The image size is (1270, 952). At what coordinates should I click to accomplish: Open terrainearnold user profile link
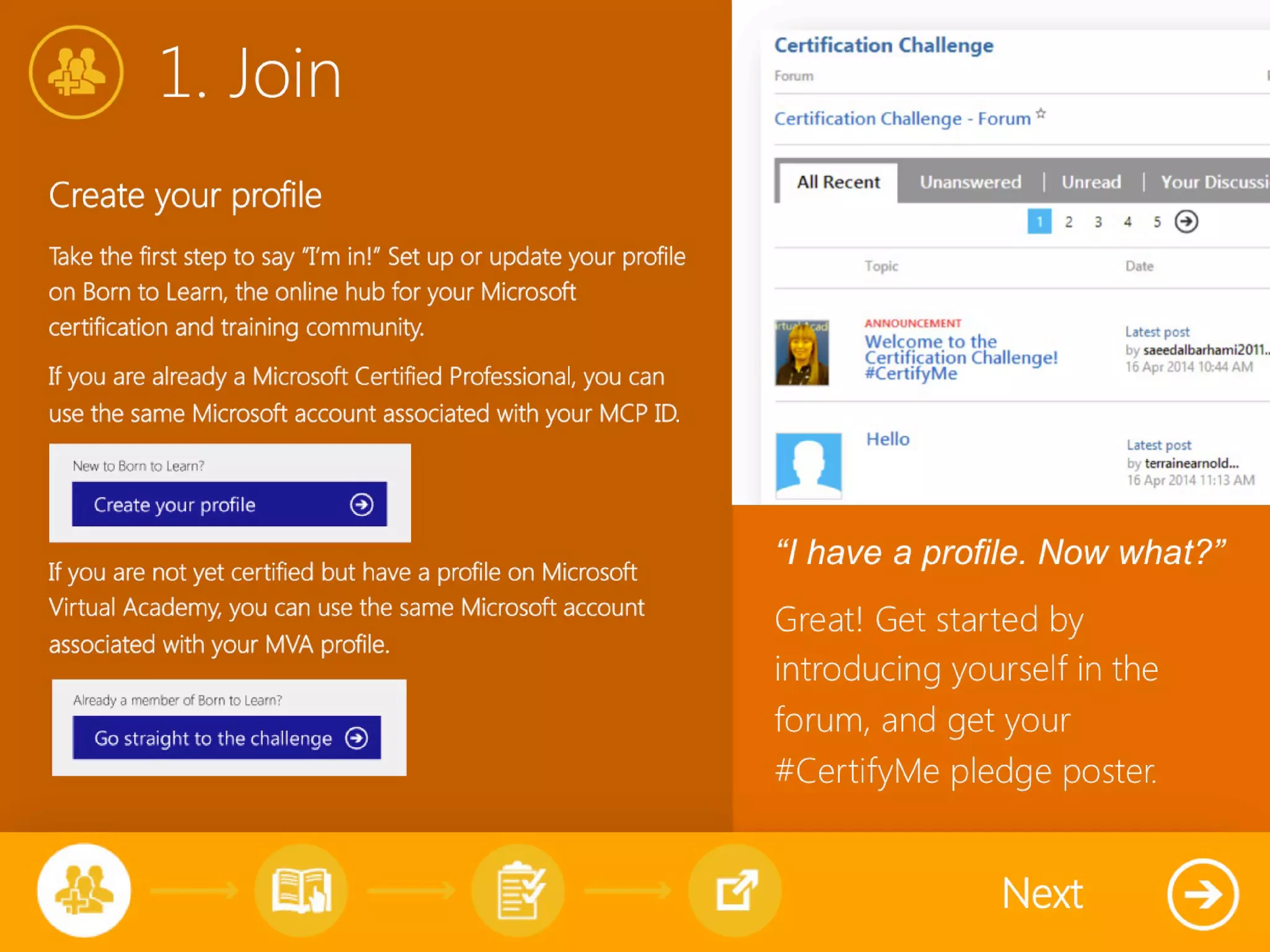tap(1191, 463)
